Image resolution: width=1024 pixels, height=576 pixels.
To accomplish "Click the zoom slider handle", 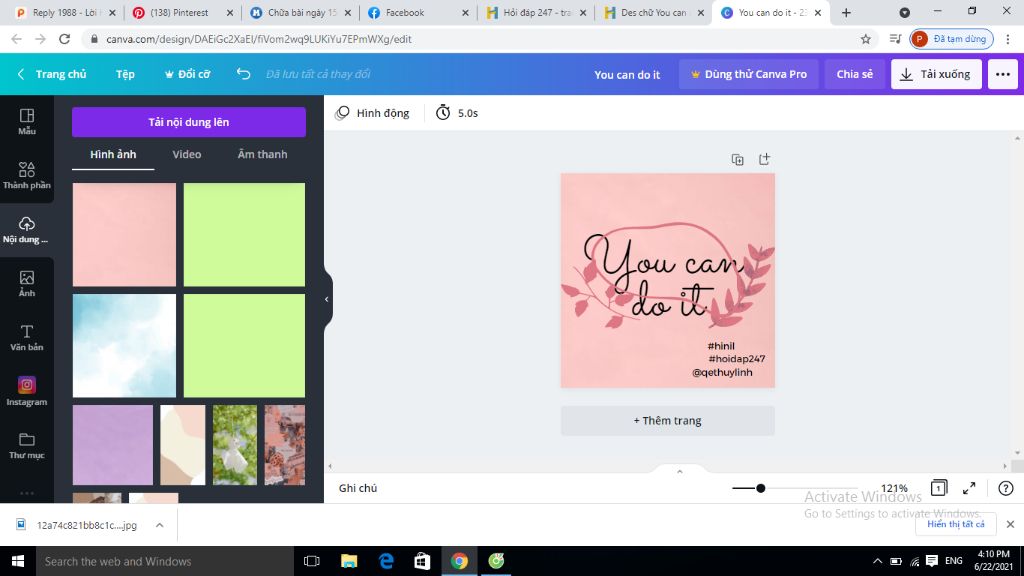I will [x=761, y=488].
